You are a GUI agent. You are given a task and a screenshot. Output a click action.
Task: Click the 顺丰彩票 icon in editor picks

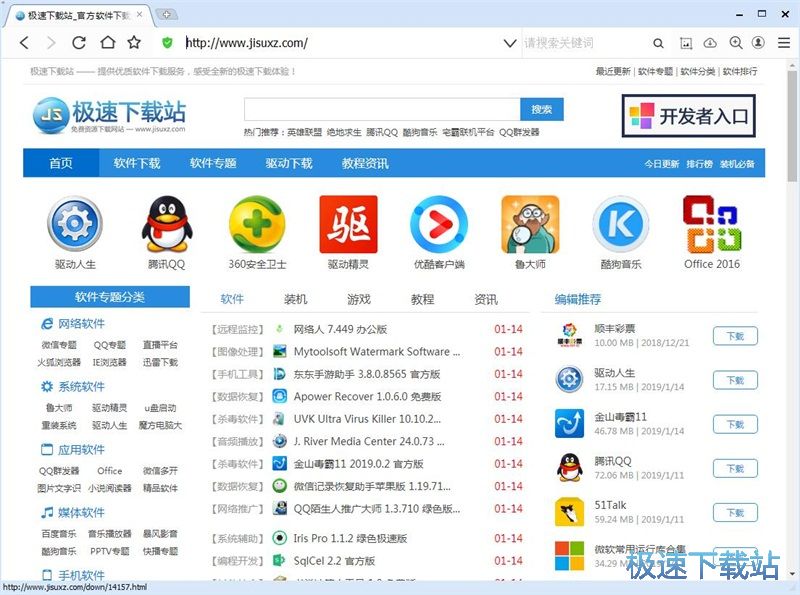coord(569,335)
